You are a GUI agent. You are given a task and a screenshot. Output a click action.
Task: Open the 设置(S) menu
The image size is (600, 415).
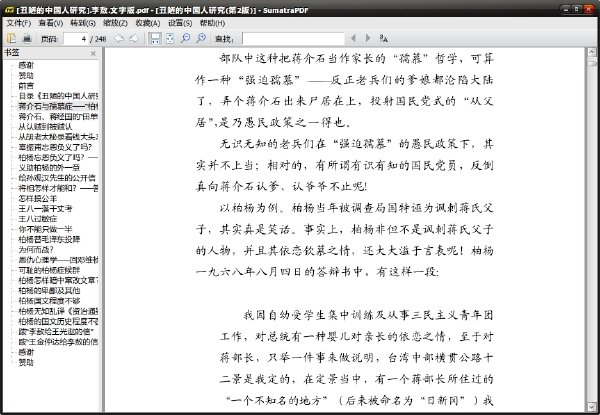click(x=180, y=23)
